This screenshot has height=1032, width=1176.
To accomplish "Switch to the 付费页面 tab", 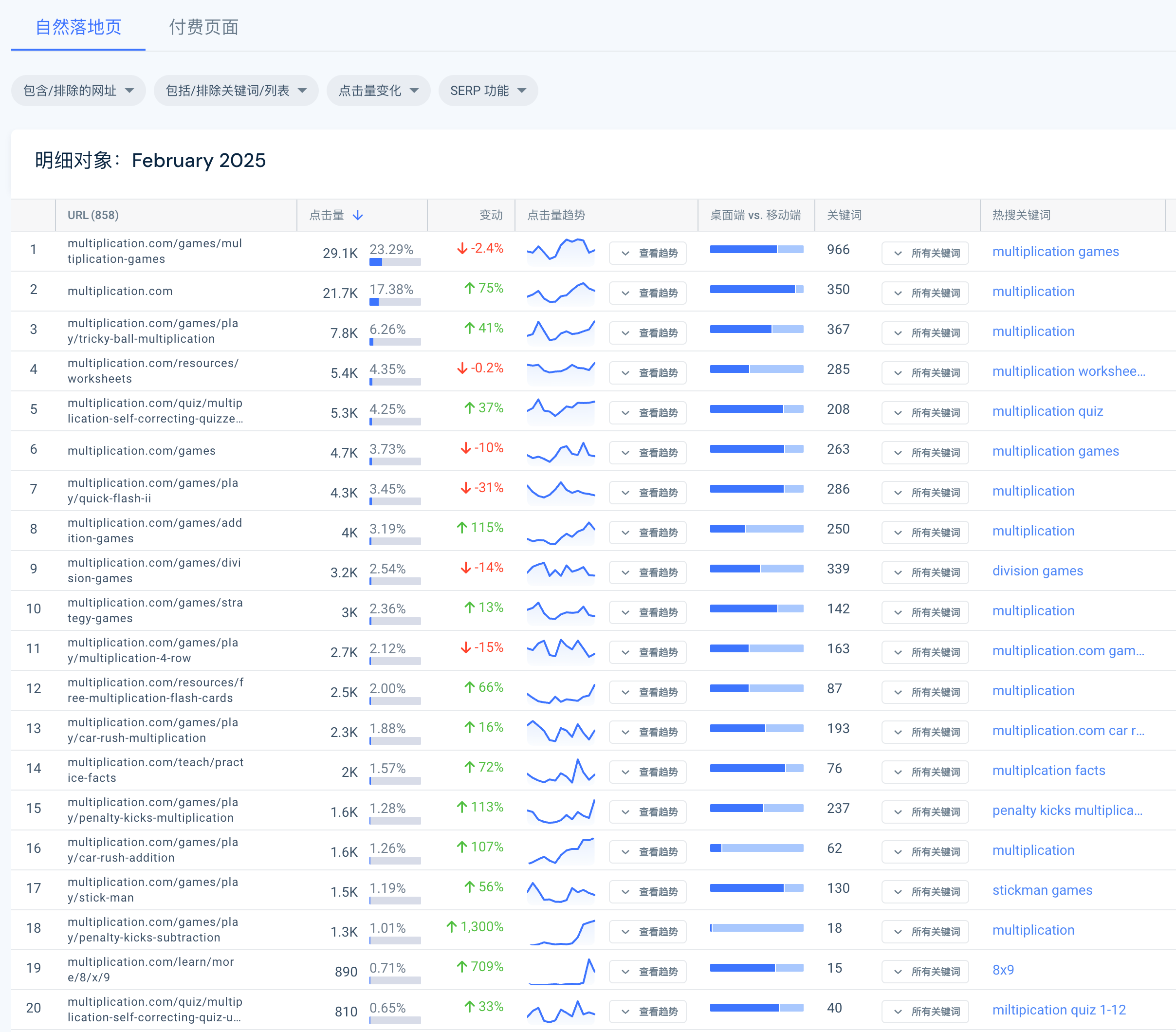I will coord(203,27).
